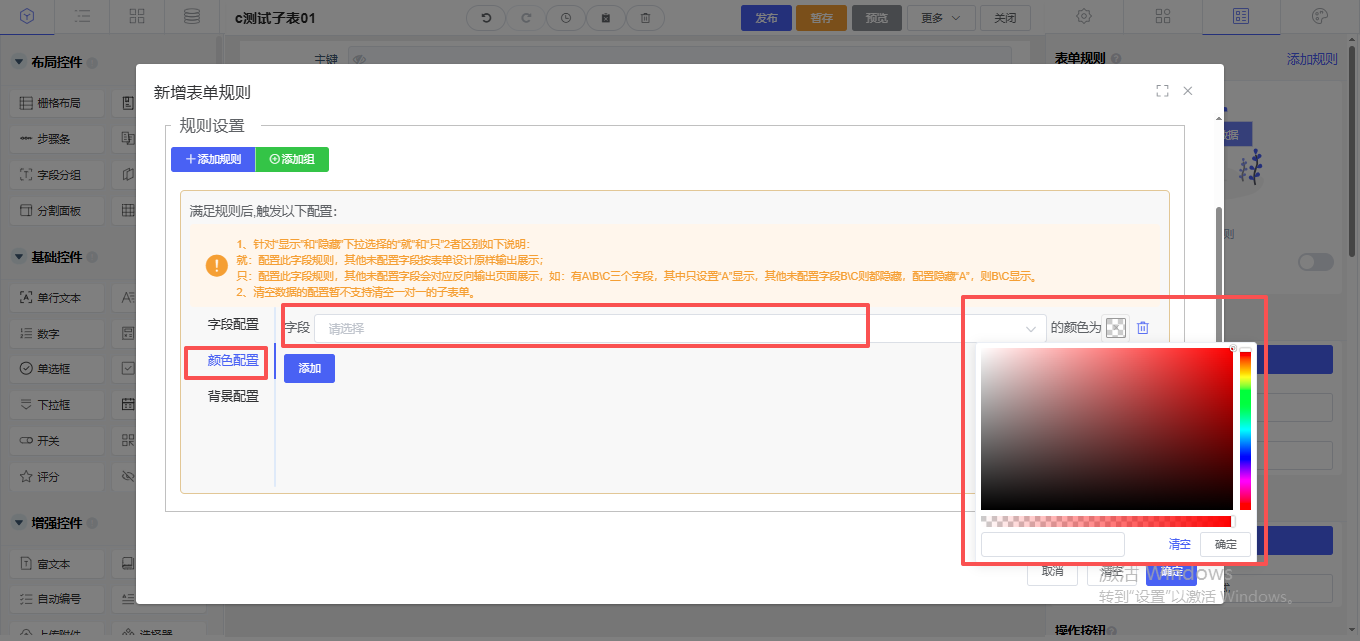Collapse the 基础控件 section
Image resolution: width=1360 pixels, height=641 pixels.
coord(19,257)
